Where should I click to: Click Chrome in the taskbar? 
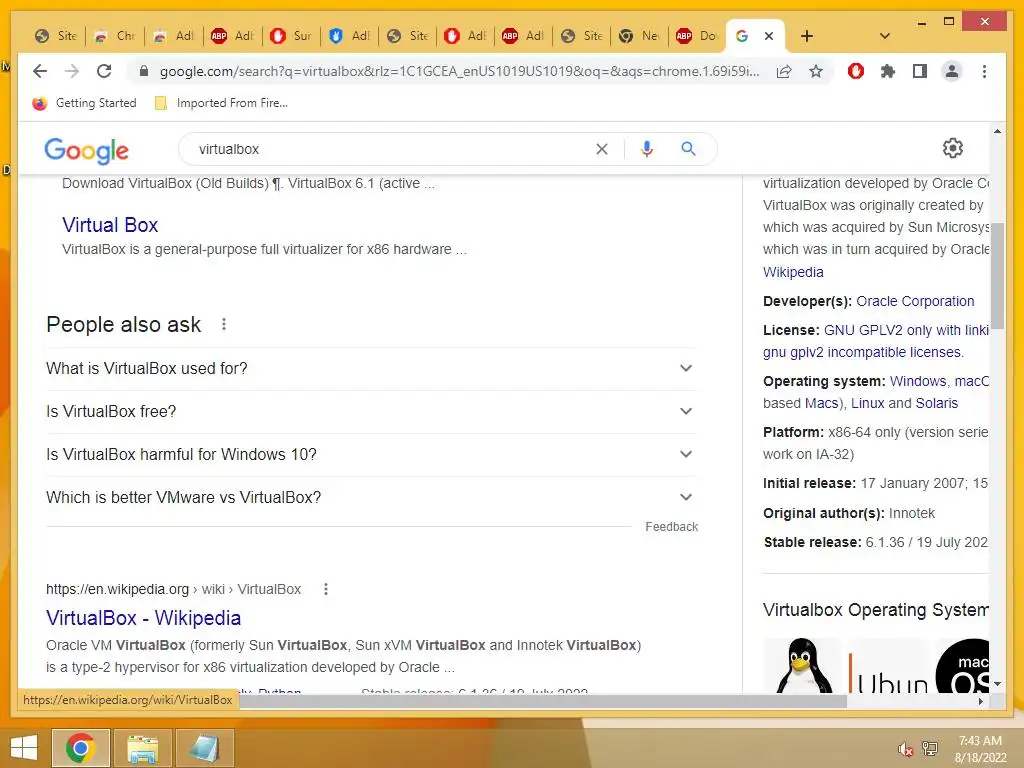pyautogui.click(x=80, y=748)
